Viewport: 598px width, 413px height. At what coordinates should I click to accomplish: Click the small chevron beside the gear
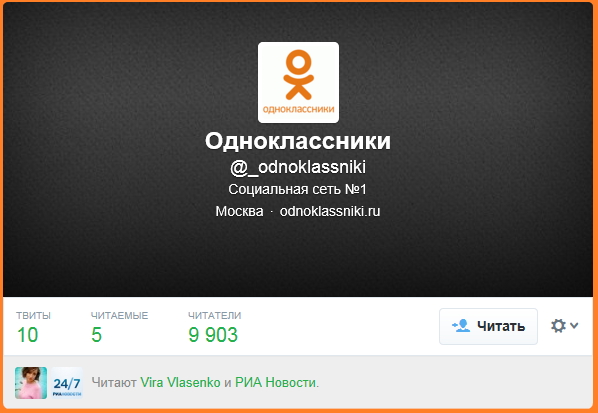click(574, 325)
